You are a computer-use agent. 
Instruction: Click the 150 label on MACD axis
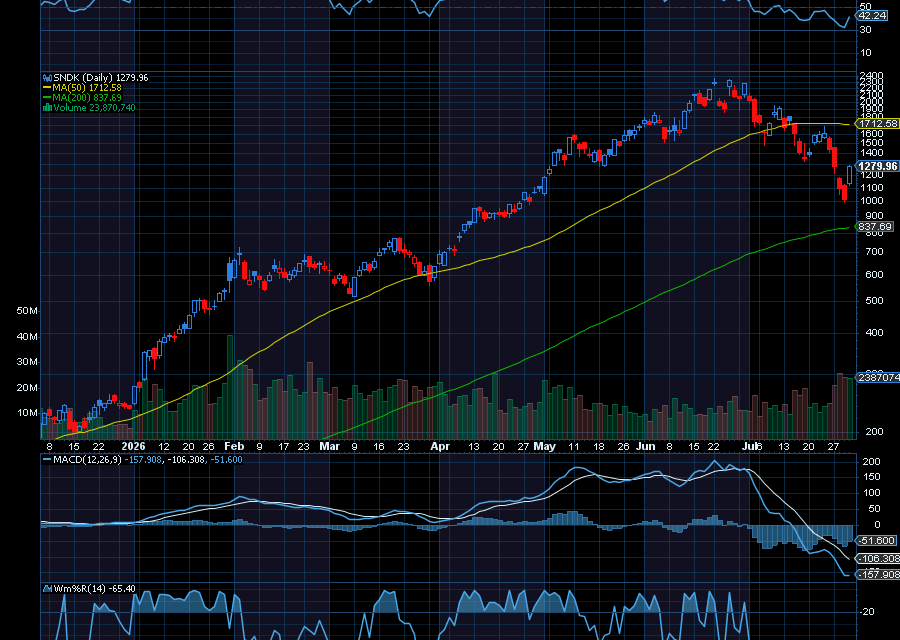871,476
